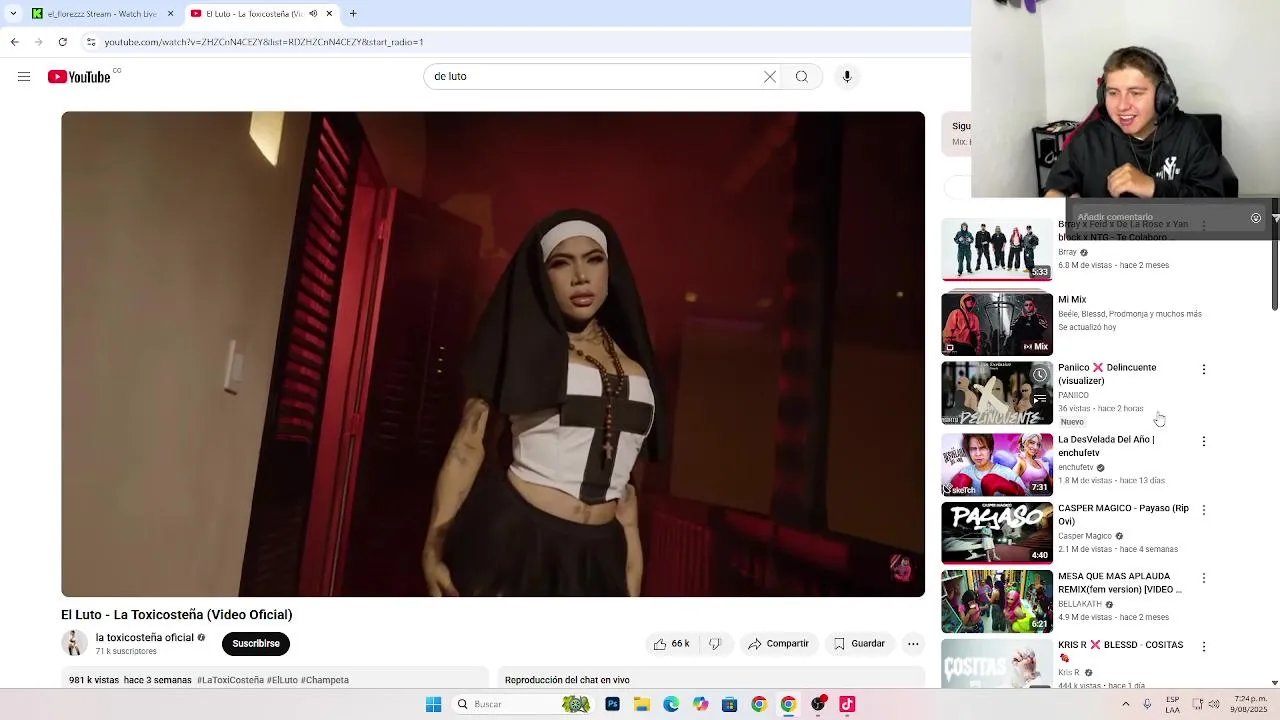
Task: Clear the search box with the X
Action: 770,77
